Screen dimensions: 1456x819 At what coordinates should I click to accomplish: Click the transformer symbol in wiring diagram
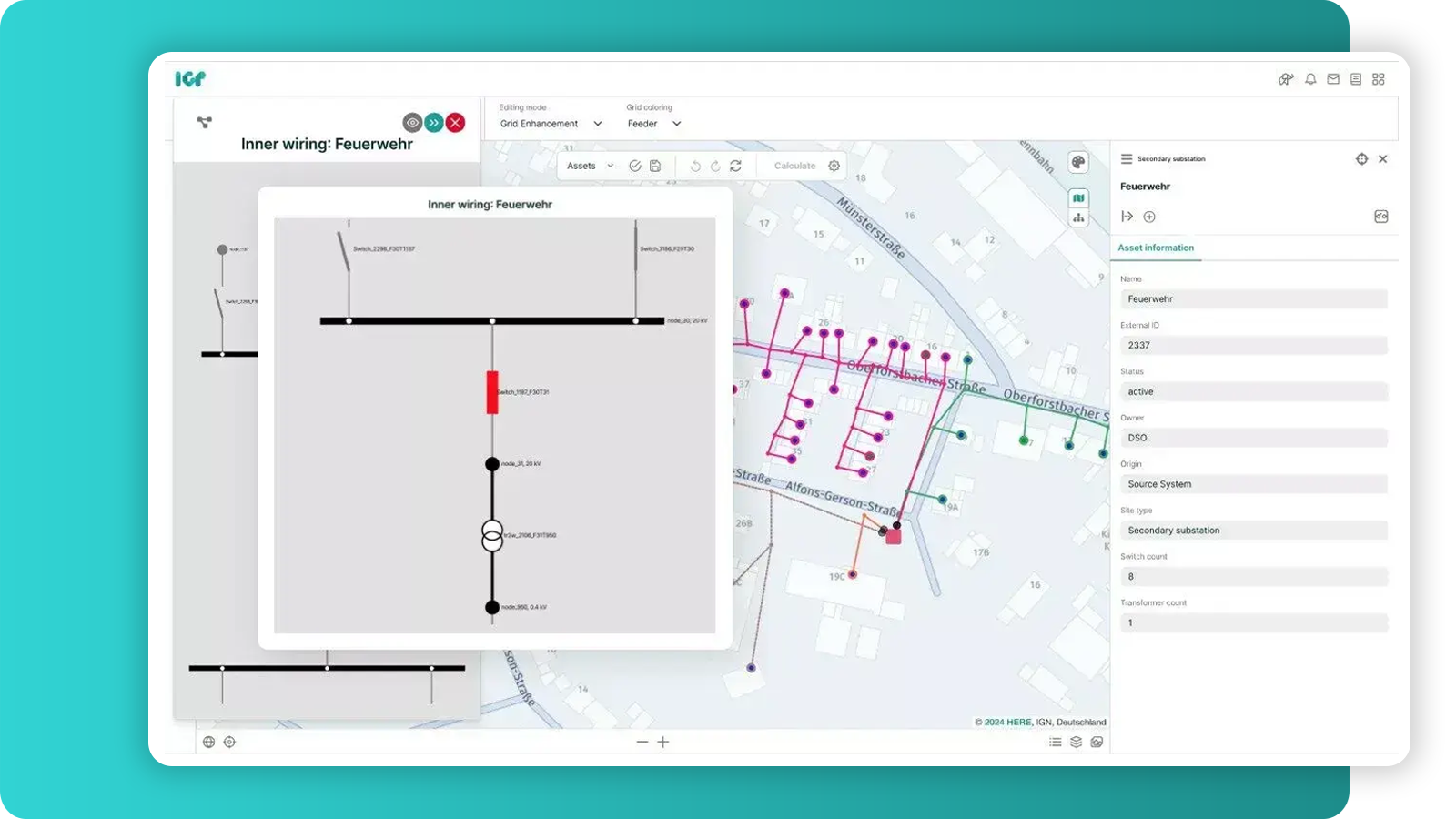pos(492,536)
